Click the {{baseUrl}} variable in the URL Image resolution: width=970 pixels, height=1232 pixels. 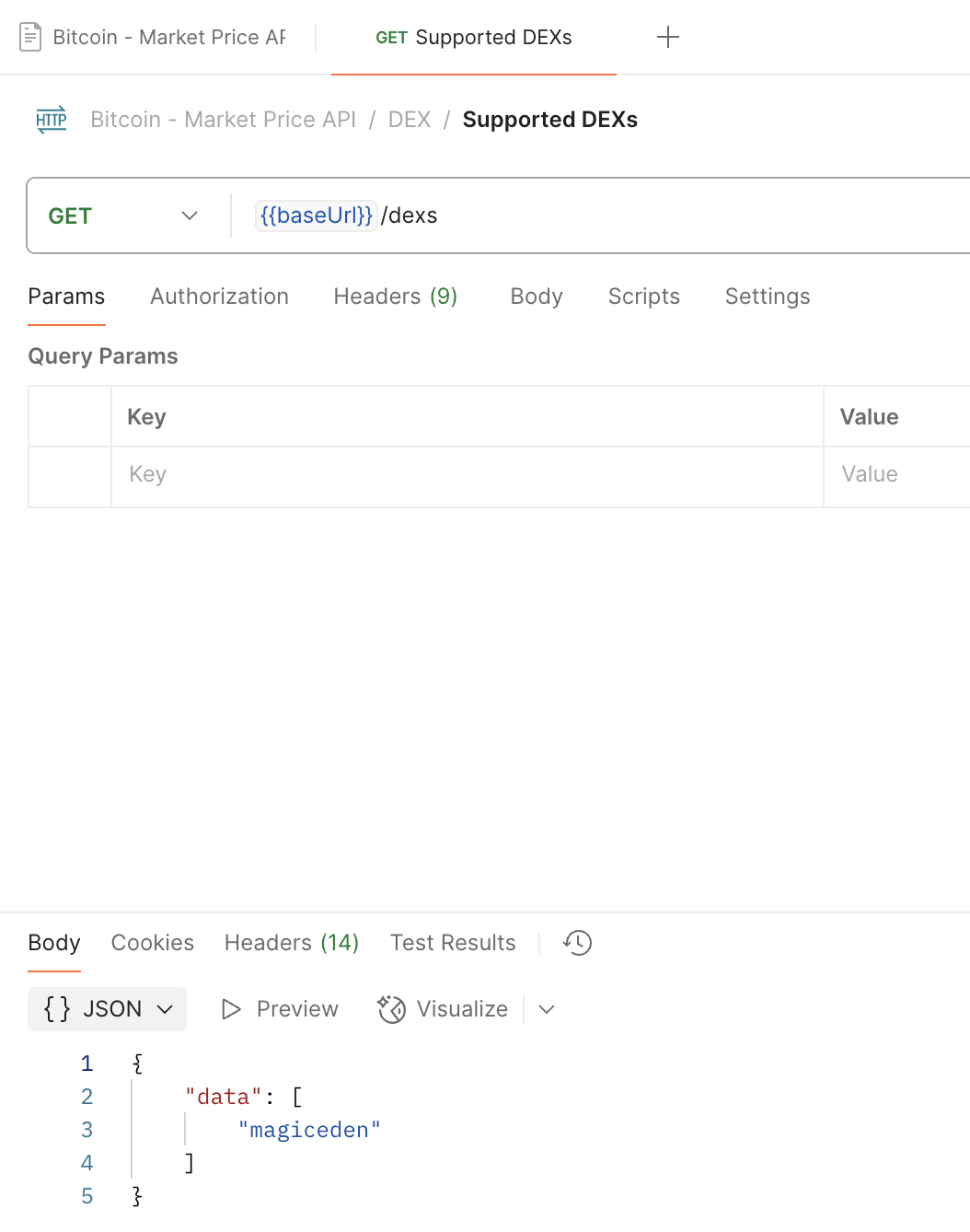pos(317,215)
